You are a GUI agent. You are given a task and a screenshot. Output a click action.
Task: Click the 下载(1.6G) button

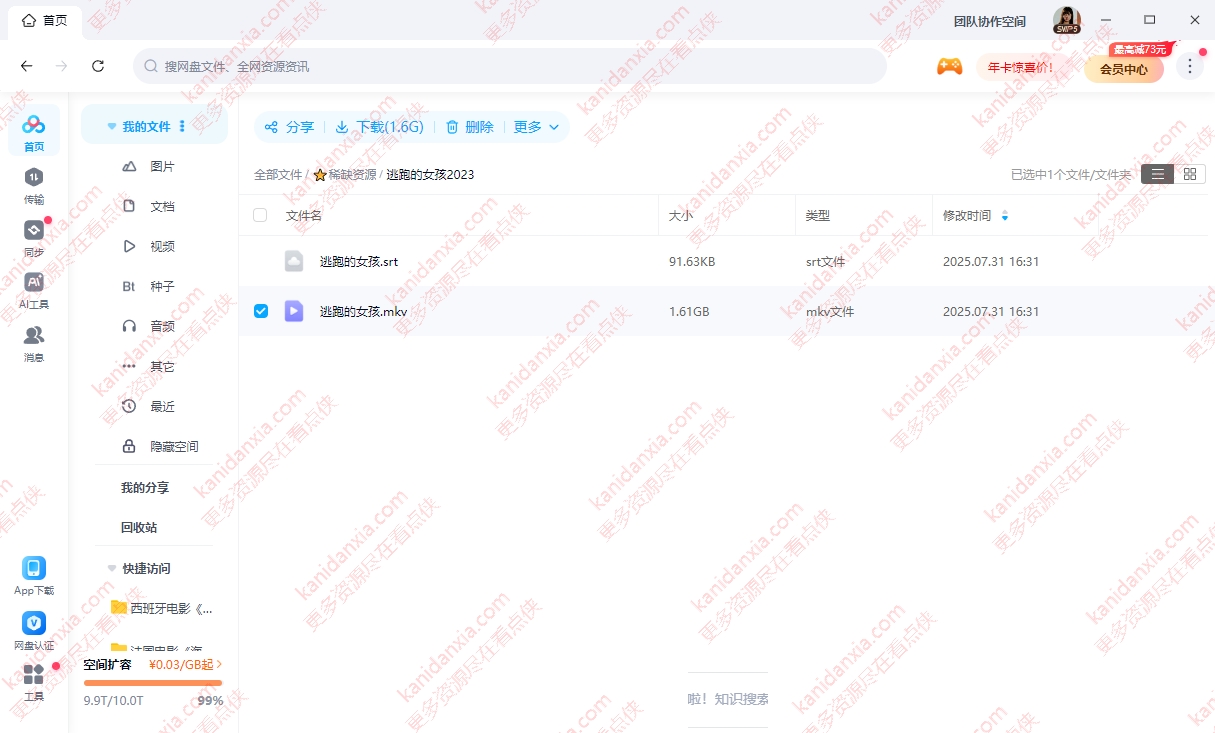pyautogui.click(x=380, y=127)
